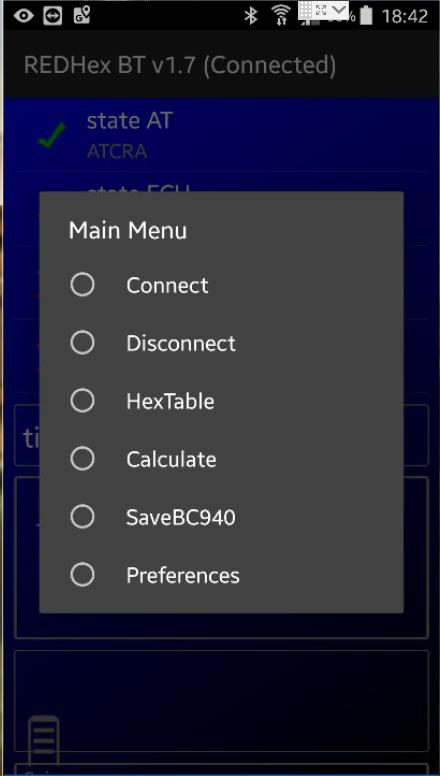
Task: Select the Calculate radio button
Action: (x=82, y=459)
